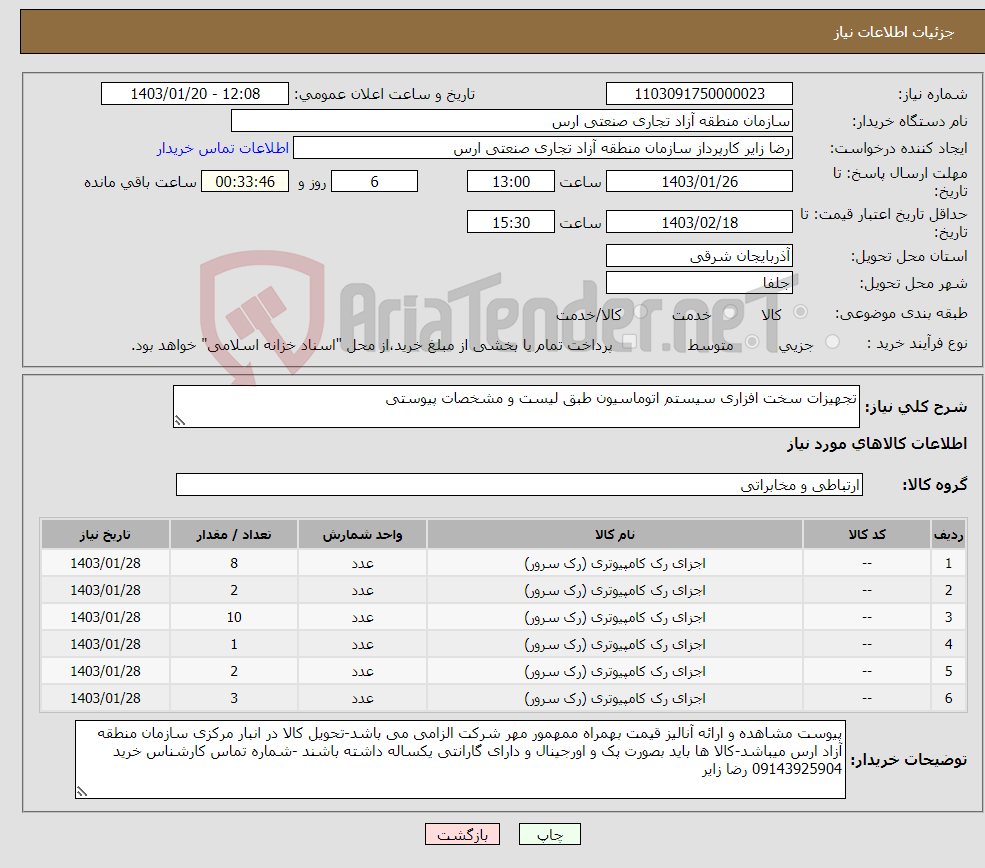The width and height of the screenshot is (985, 868).
Task: Click row number 4 cell
Action: tap(948, 644)
